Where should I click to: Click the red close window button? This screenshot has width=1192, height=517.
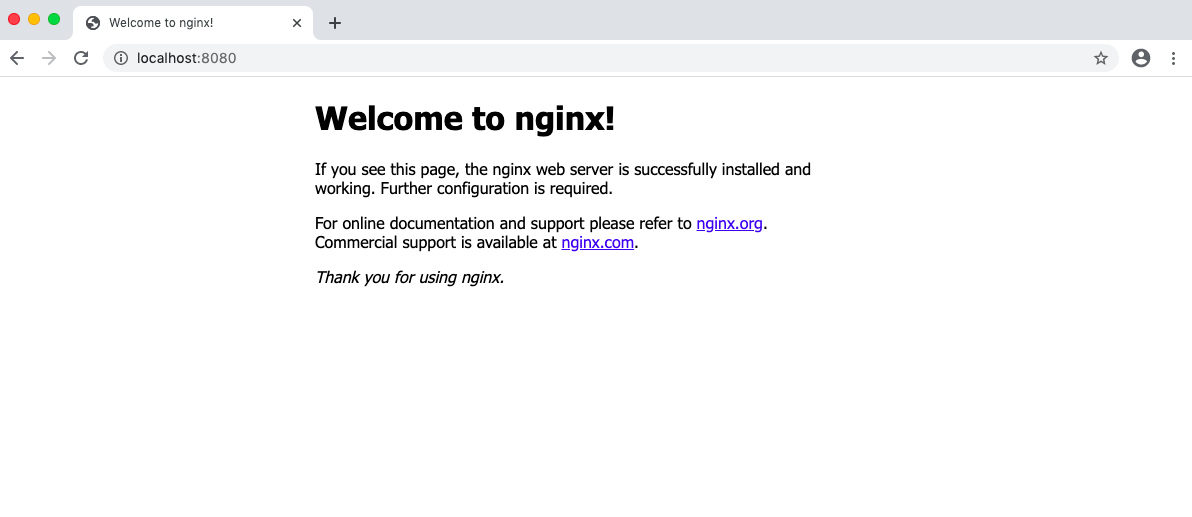click(x=14, y=19)
